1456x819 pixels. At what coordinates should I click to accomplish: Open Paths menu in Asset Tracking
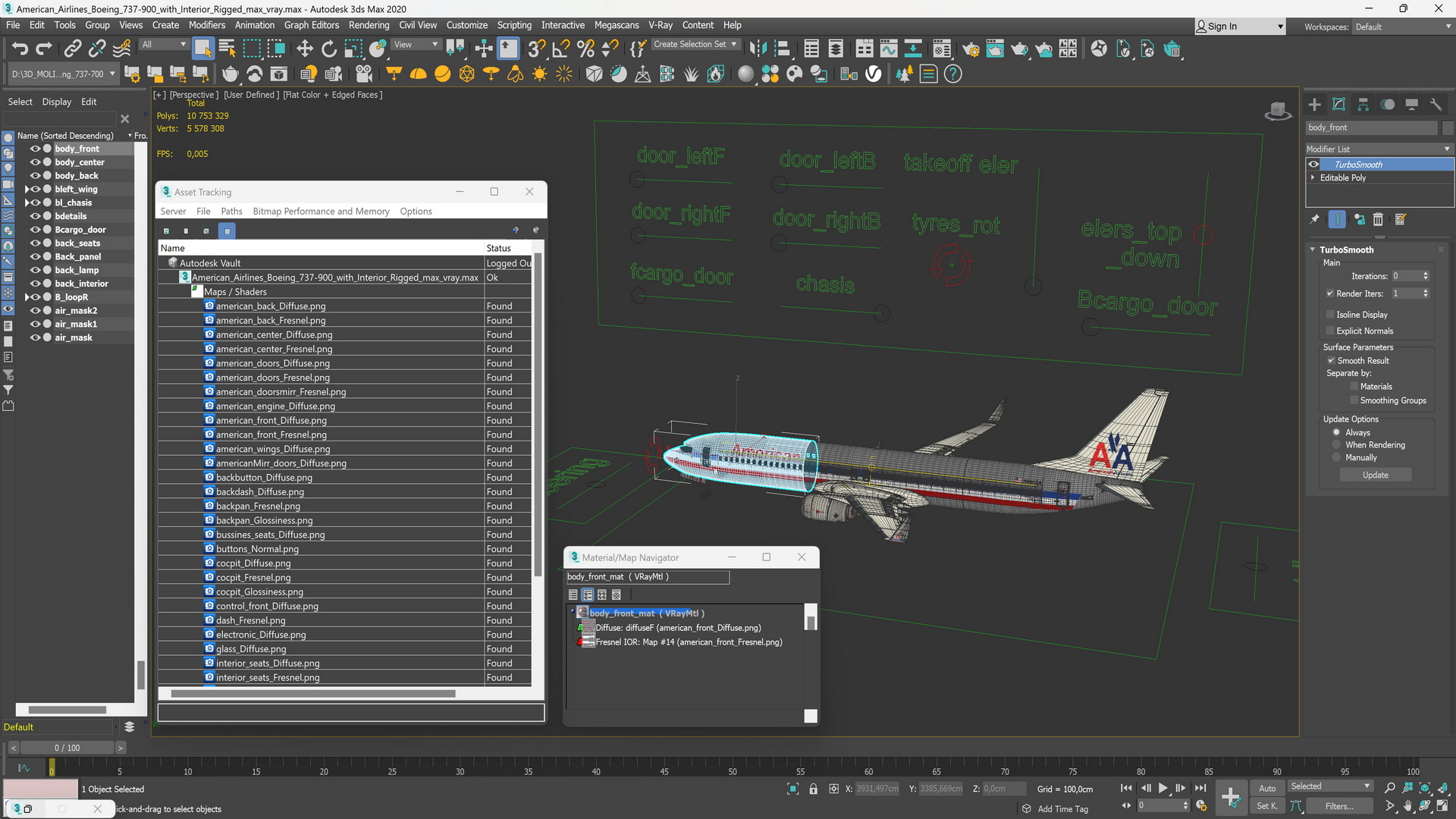coord(231,212)
